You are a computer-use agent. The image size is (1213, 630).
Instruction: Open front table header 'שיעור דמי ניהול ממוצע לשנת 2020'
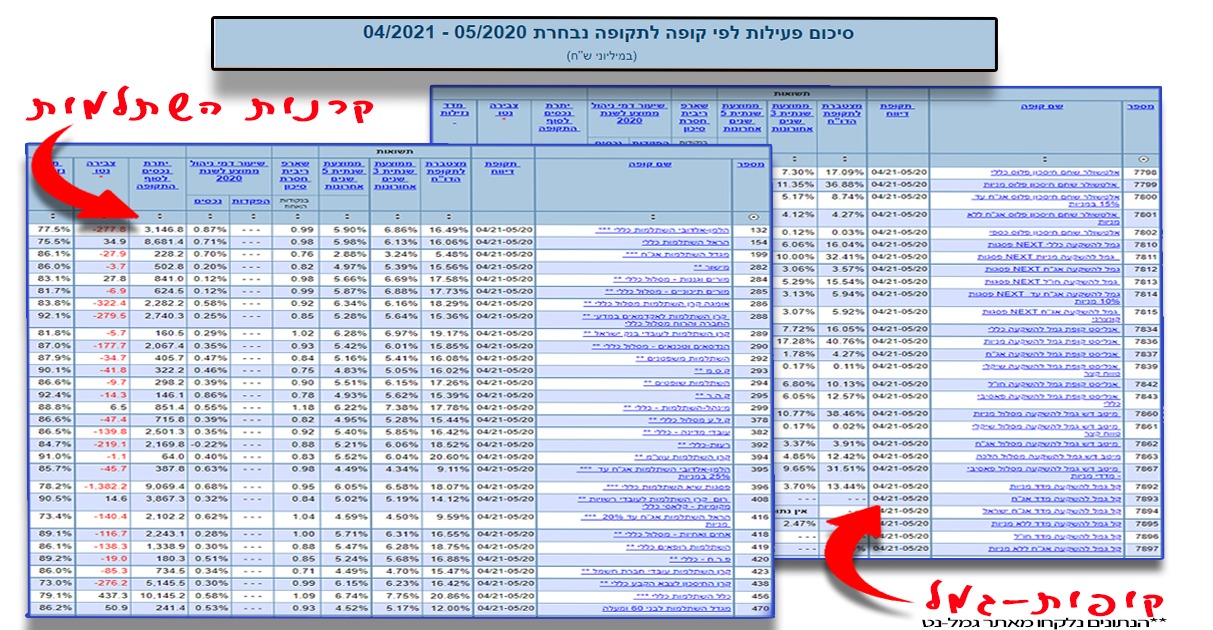(x=229, y=172)
